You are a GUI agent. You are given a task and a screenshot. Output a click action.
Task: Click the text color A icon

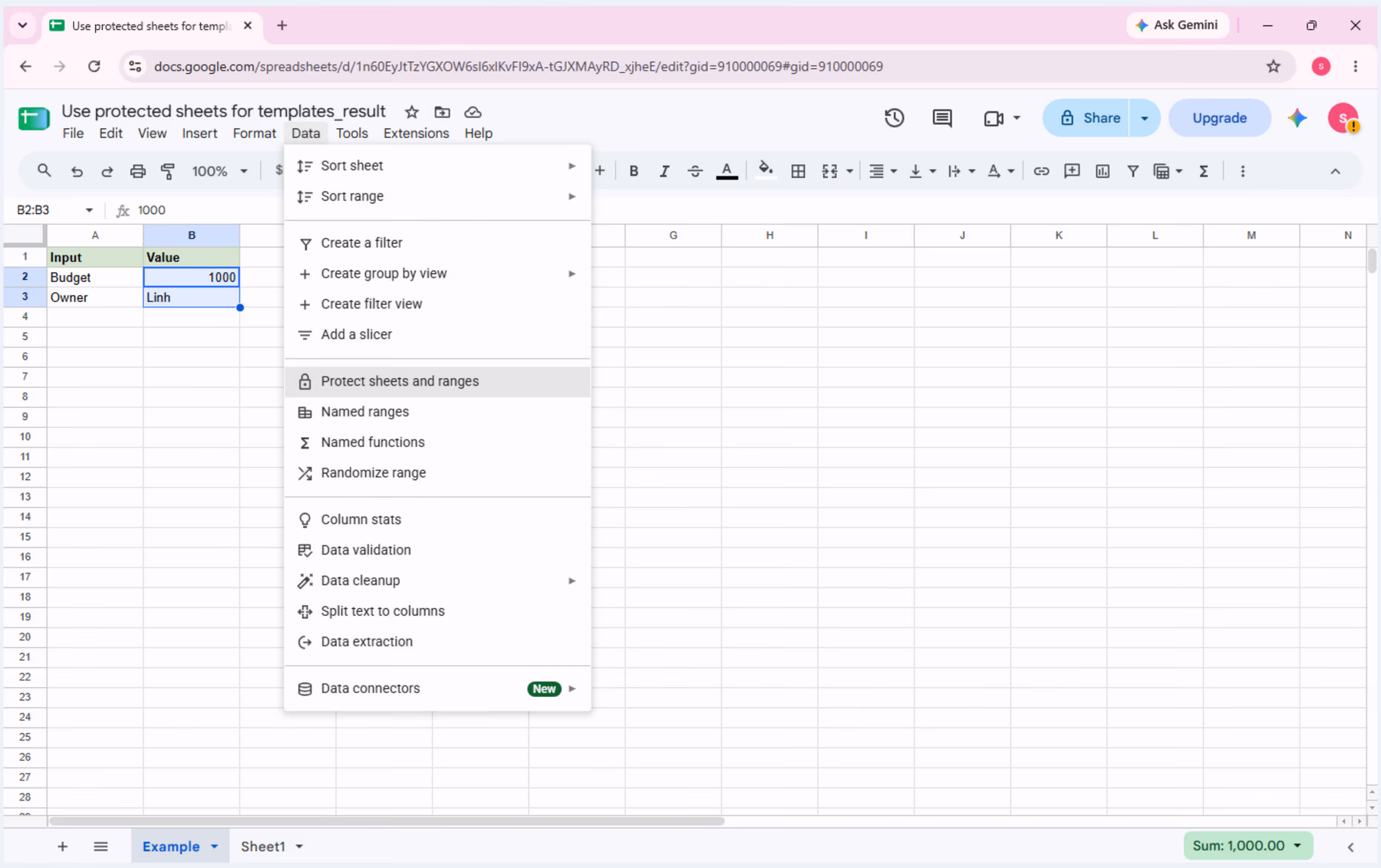(x=727, y=171)
